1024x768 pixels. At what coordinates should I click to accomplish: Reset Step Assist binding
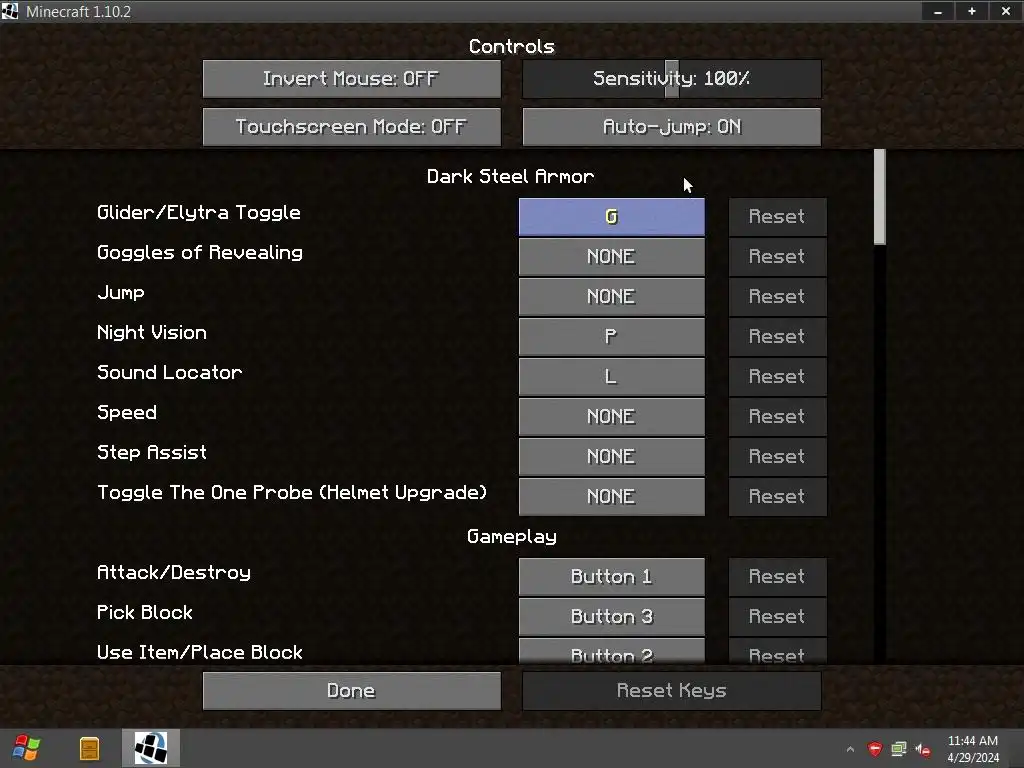pos(777,456)
